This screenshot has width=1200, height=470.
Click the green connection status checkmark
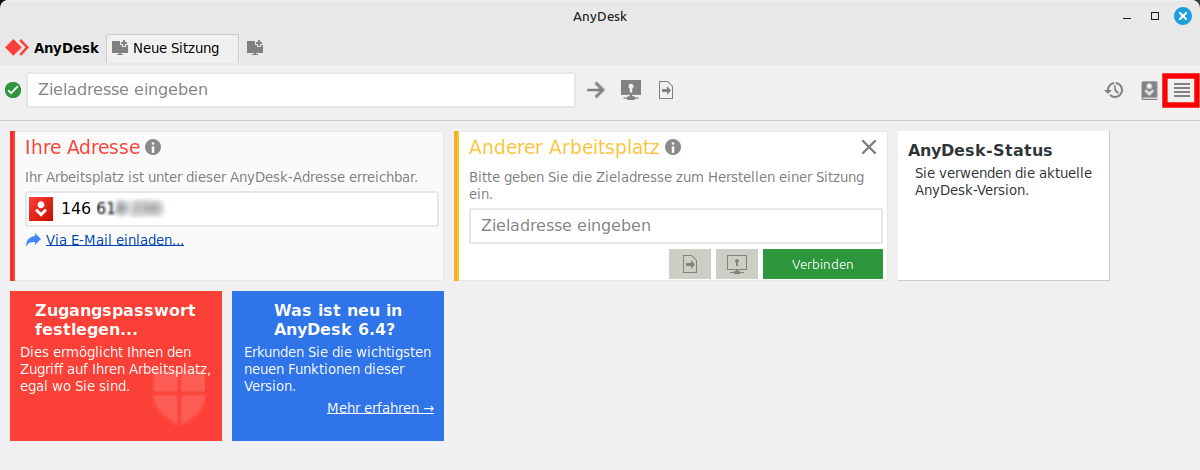pyautogui.click(x=13, y=90)
